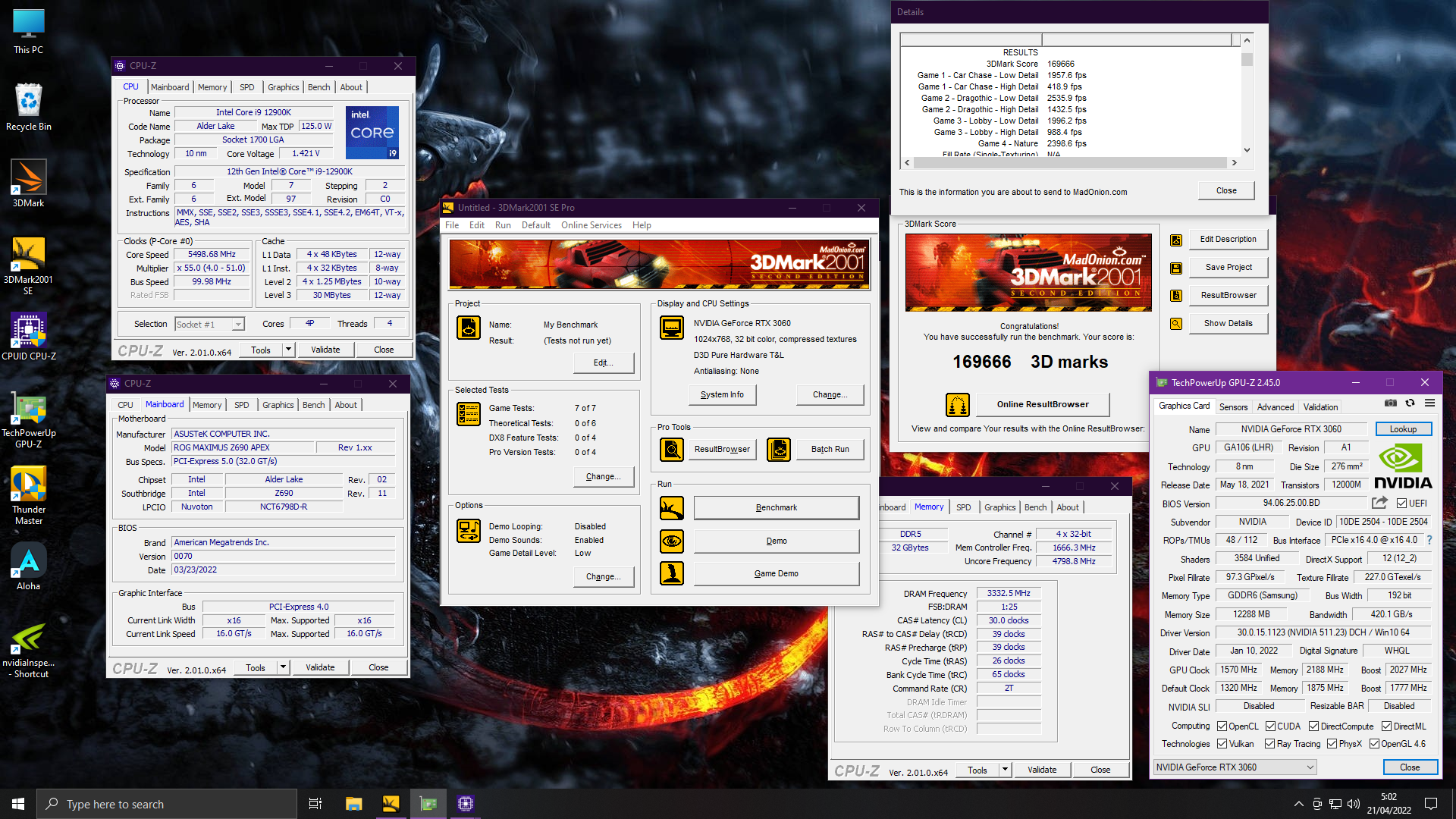The width and height of the screenshot is (1456, 819).
Task: Click the Benchmark run icon
Action: pyautogui.click(x=672, y=508)
